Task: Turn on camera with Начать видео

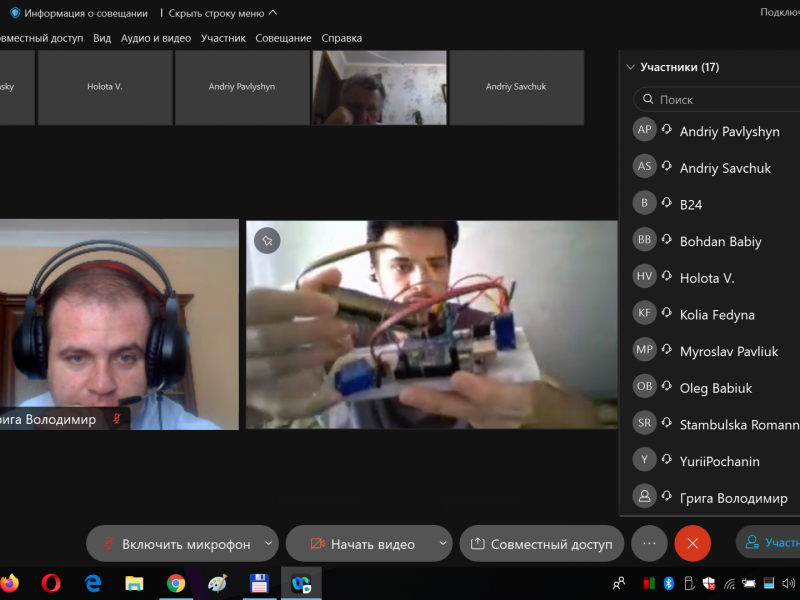Action: 361,544
